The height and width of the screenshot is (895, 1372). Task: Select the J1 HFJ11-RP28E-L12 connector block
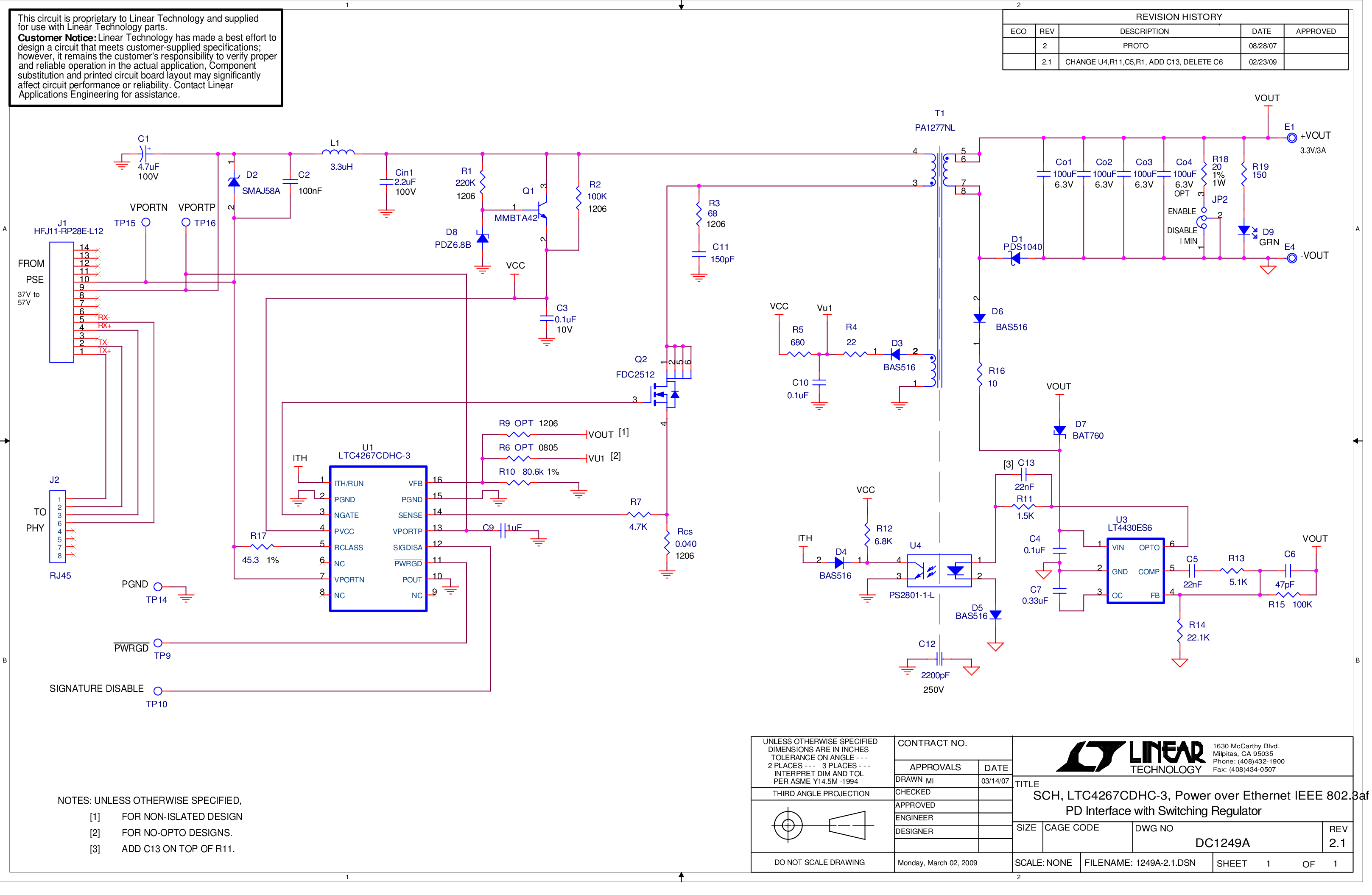pos(61,302)
